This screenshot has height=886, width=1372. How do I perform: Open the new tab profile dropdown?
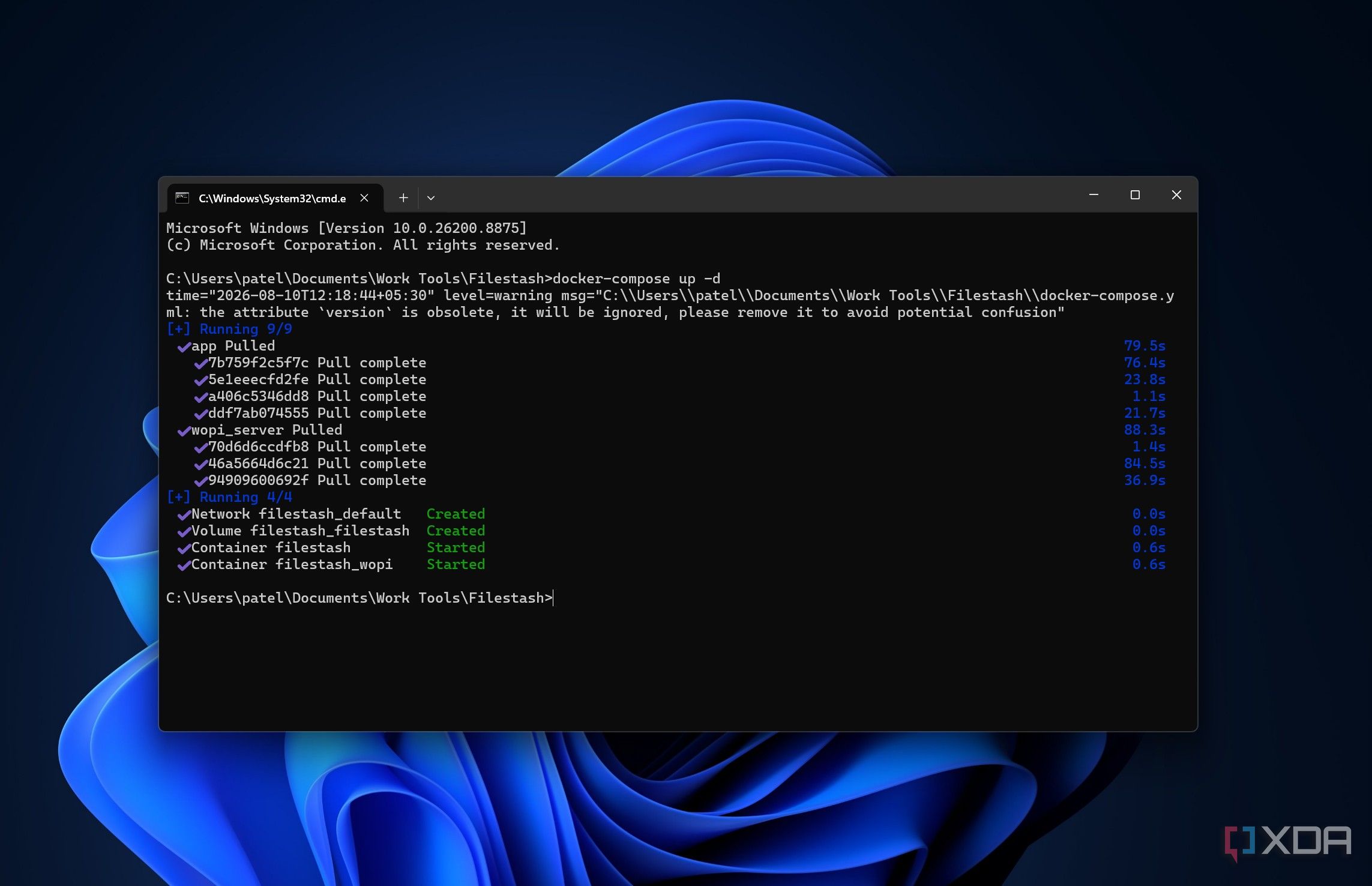tap(431, 197)
